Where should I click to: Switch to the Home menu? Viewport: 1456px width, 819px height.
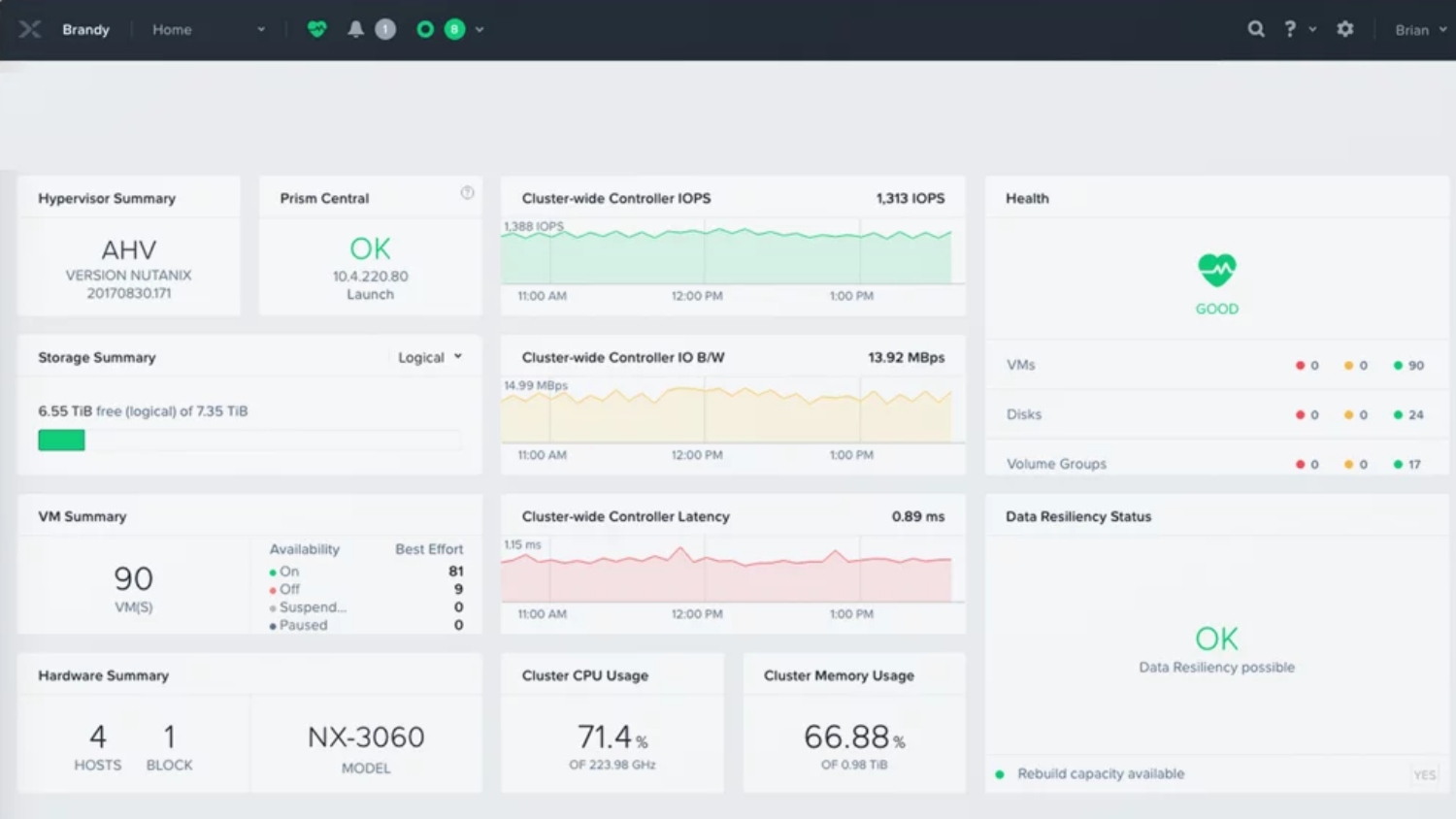coord(172,29)
